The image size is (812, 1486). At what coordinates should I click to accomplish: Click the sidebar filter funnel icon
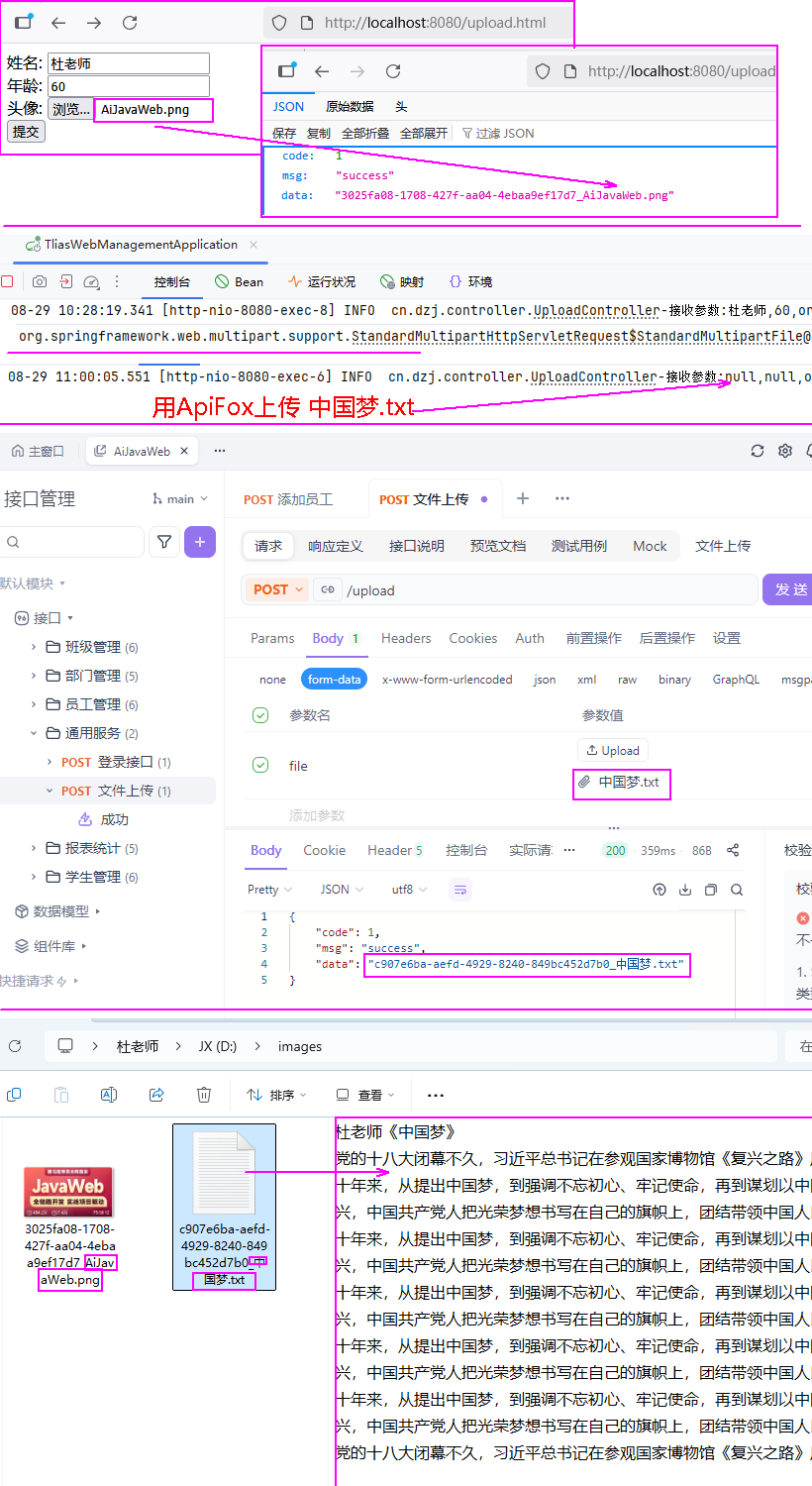[164, 542]
